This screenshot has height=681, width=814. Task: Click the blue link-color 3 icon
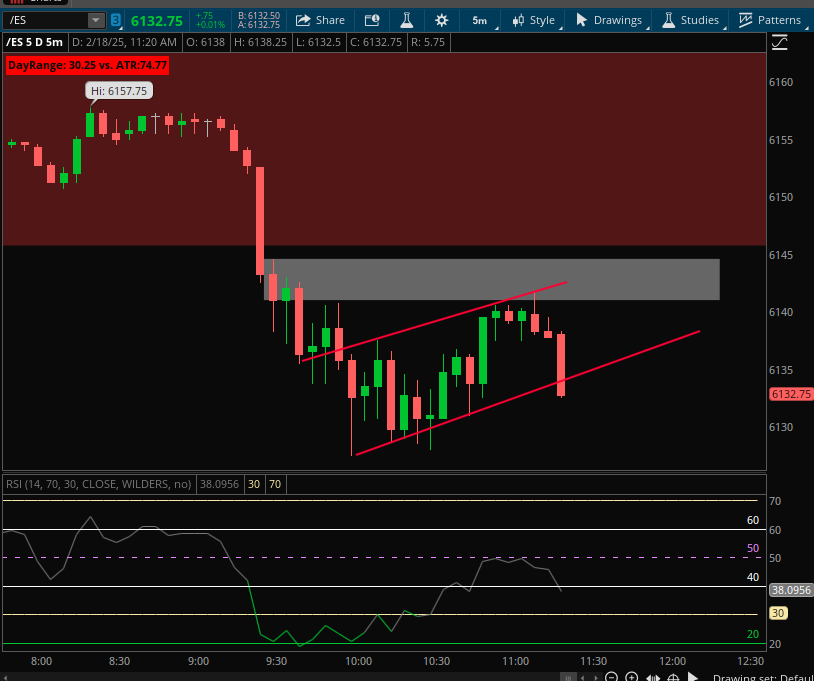pos(115,20)
